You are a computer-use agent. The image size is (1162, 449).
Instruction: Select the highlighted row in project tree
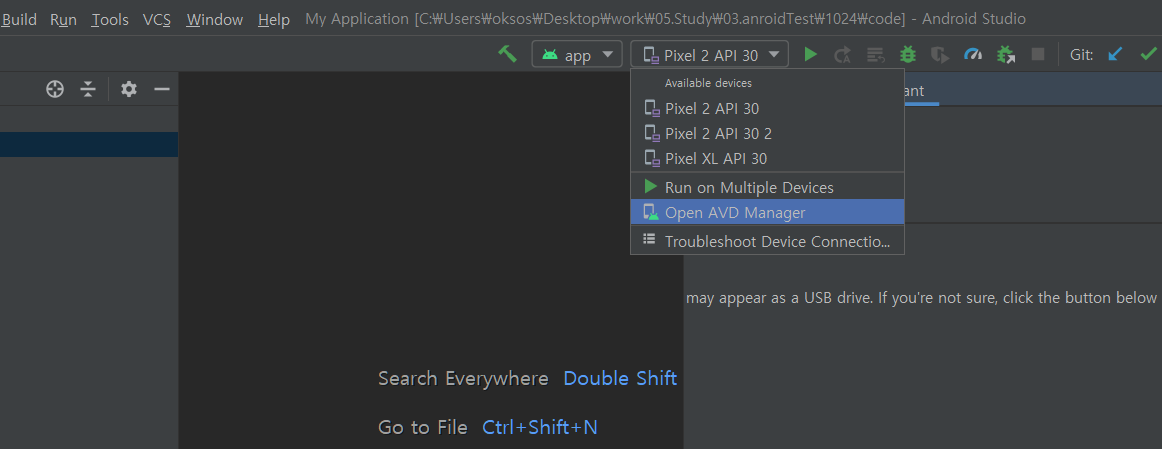tap(89, 144)
